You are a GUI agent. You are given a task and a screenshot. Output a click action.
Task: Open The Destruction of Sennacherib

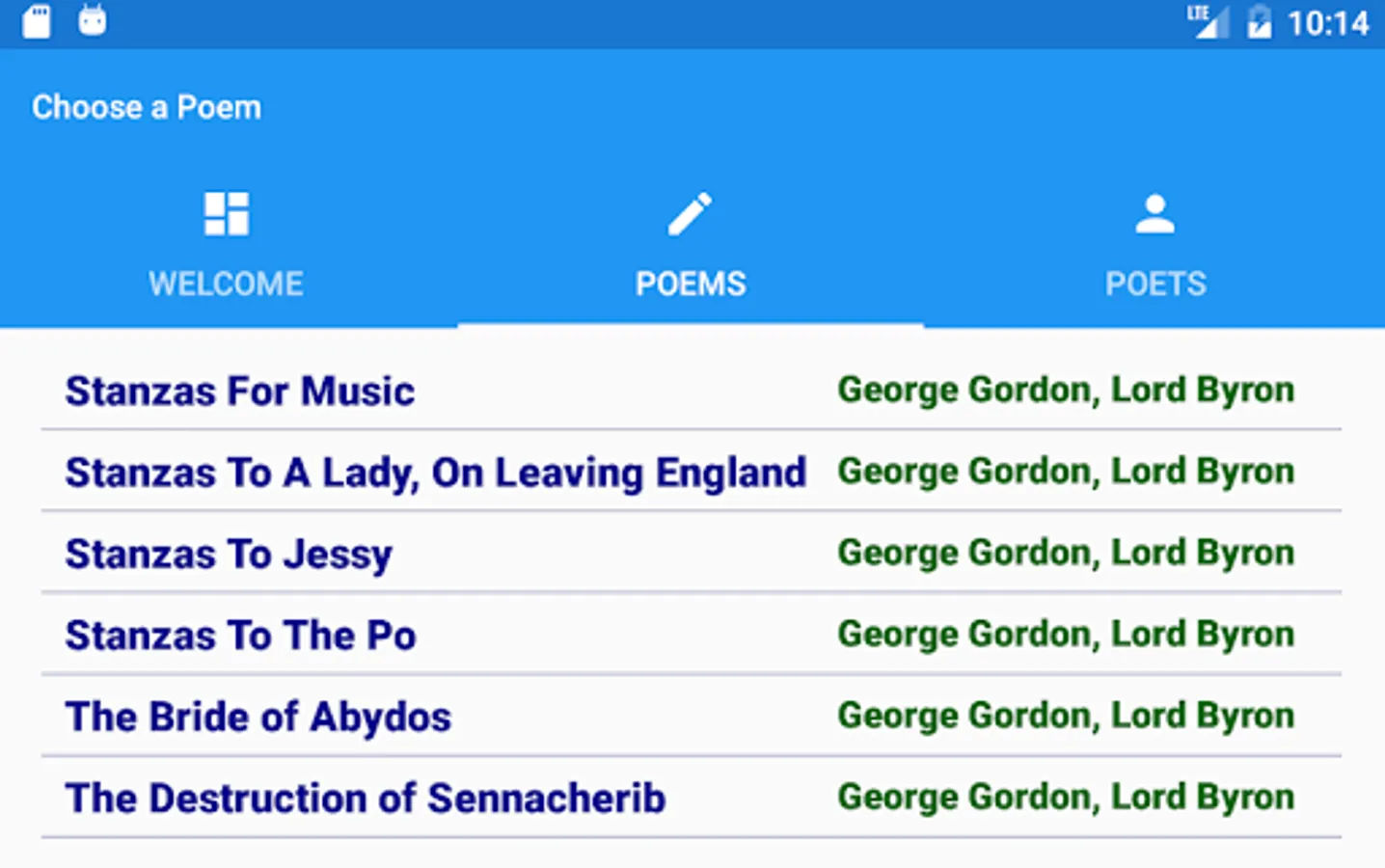coord(365,799)
